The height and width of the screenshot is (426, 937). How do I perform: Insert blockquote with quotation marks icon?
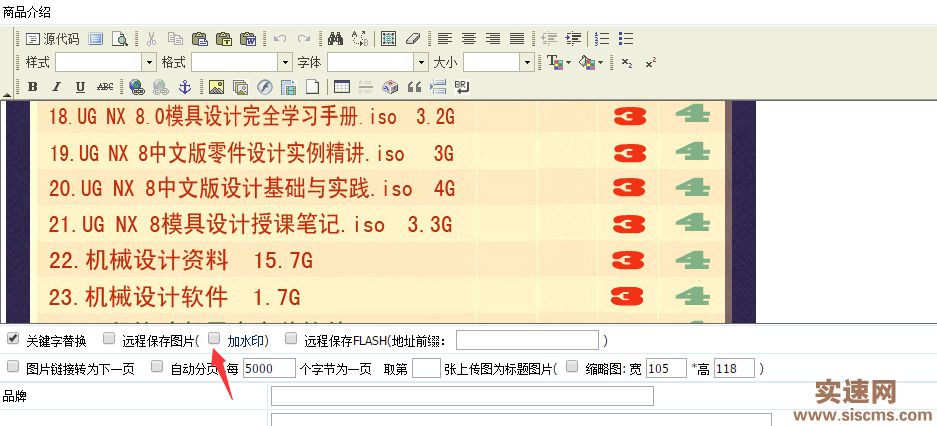pos(414,87)
